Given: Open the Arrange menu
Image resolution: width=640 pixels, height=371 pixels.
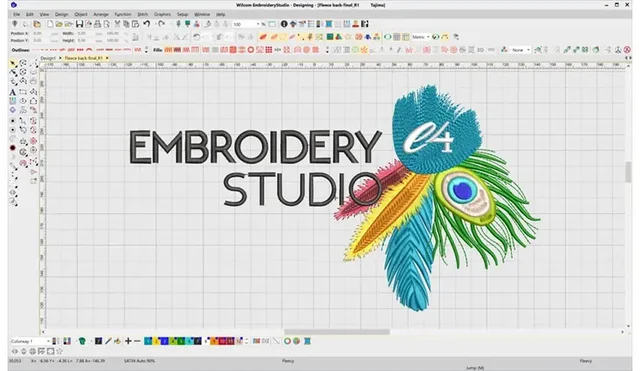Looking at the screenshot, I should [101, 14].
